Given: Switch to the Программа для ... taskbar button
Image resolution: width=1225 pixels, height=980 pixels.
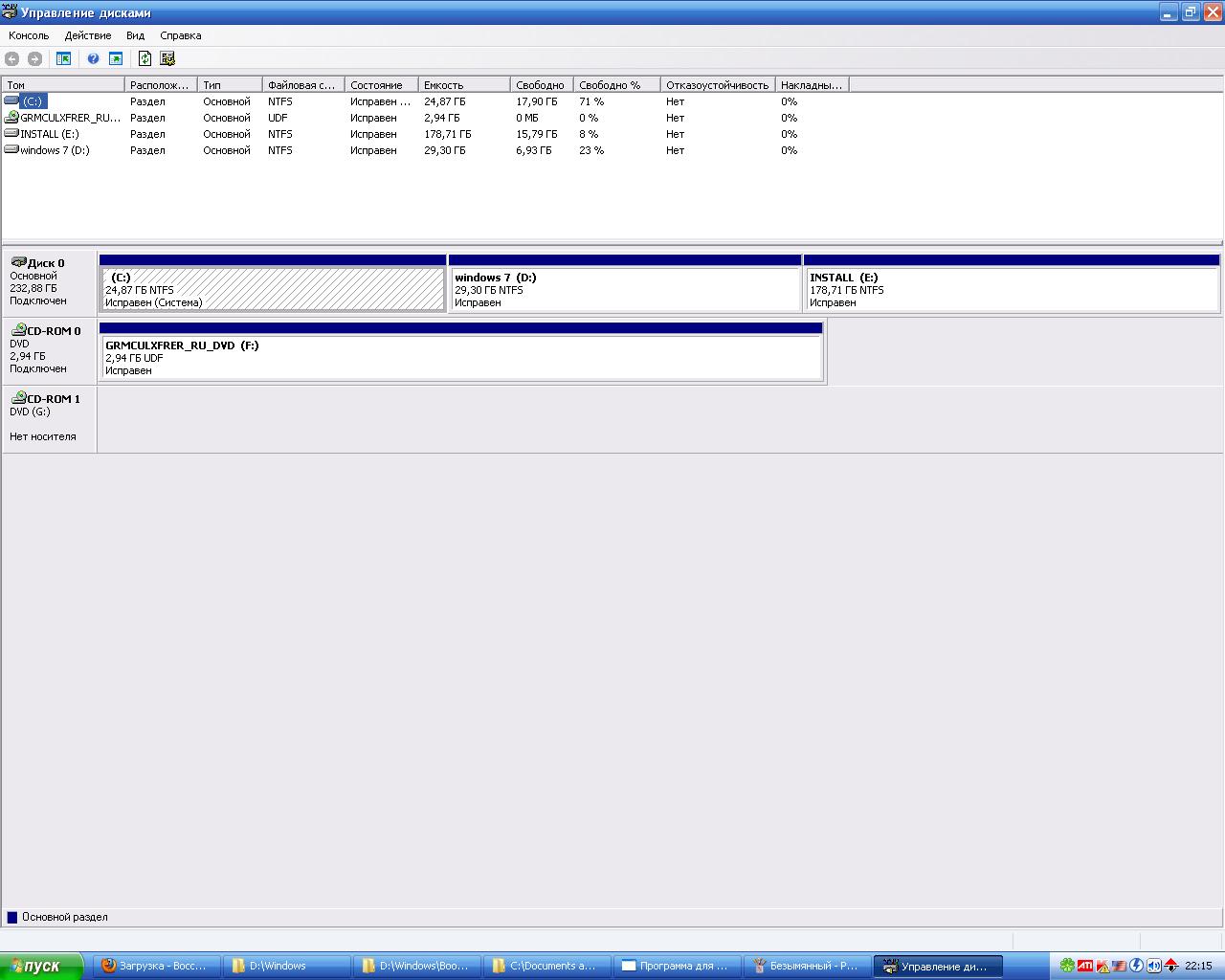Looking at the screenshot, I should coord(677,966).
